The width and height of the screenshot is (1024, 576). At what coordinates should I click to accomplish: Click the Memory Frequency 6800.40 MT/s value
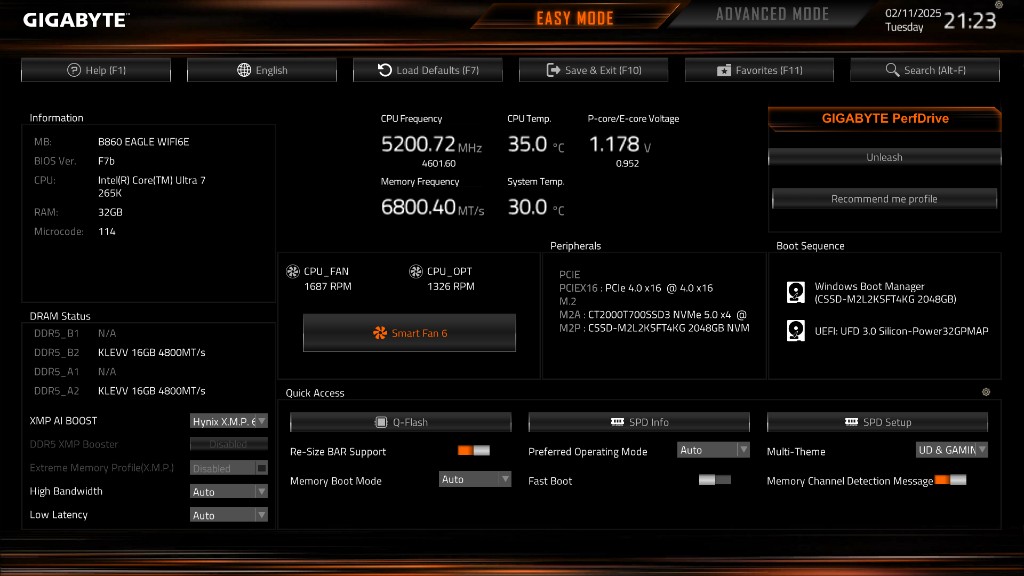coord(432,207)
